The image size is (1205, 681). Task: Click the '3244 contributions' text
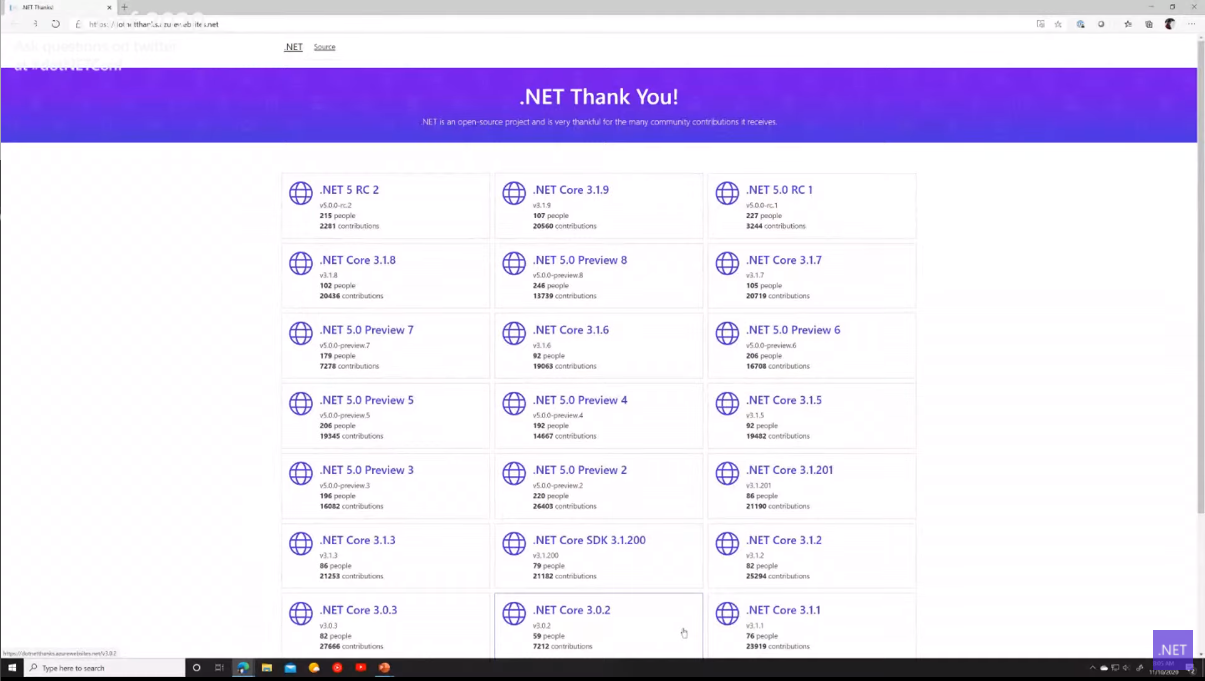(x=775, y=226)
